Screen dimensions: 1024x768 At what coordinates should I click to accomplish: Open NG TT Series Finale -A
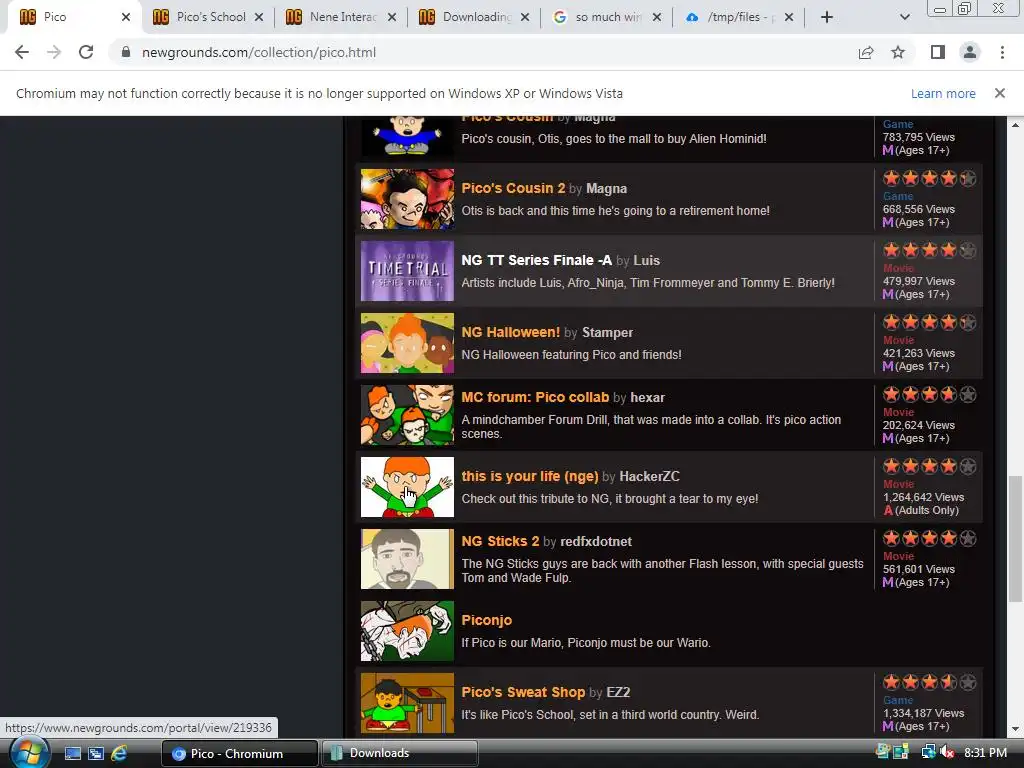point(536,260)
